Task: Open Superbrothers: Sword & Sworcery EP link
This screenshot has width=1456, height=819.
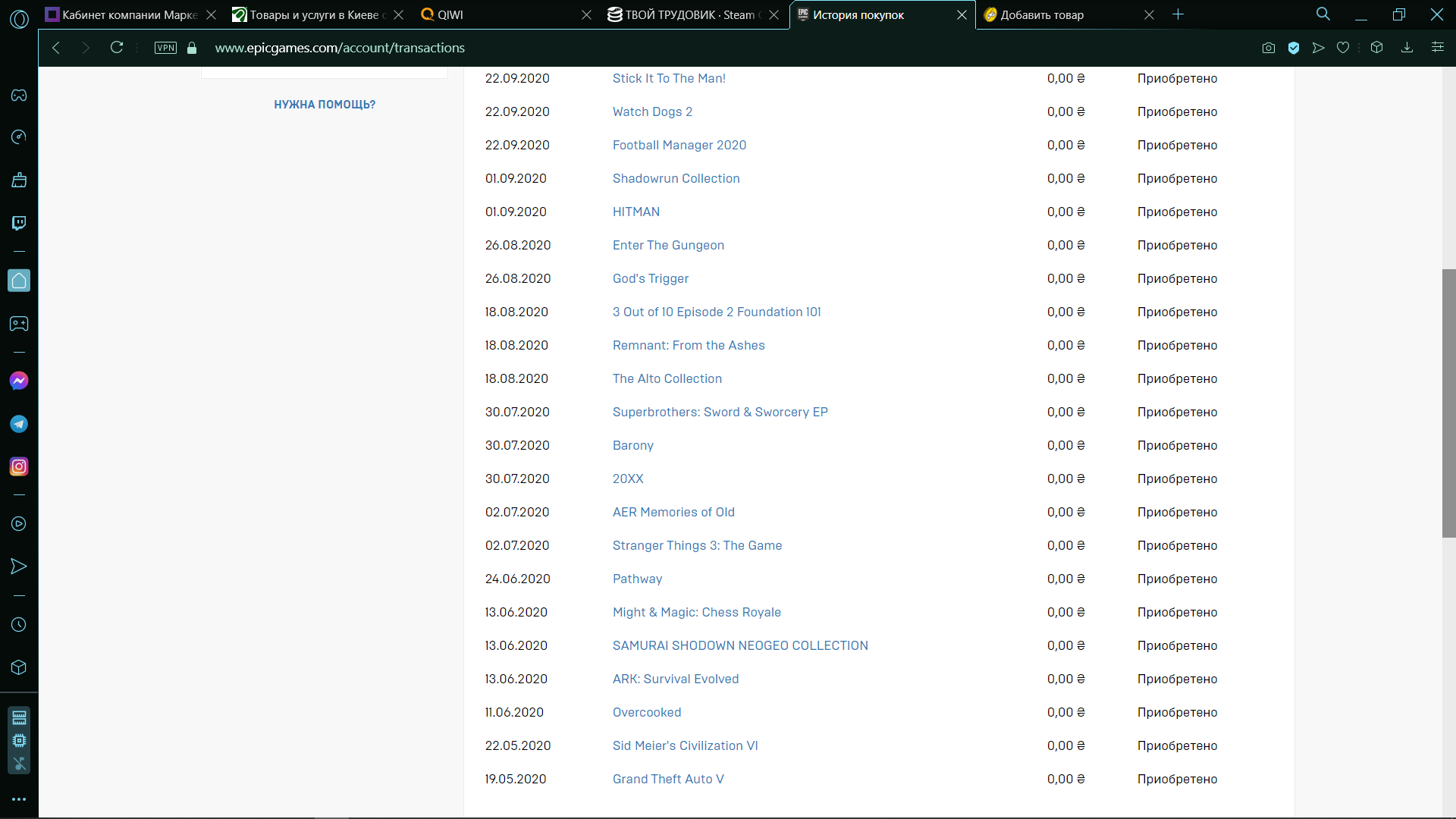Action: click(x=720, y=412)
